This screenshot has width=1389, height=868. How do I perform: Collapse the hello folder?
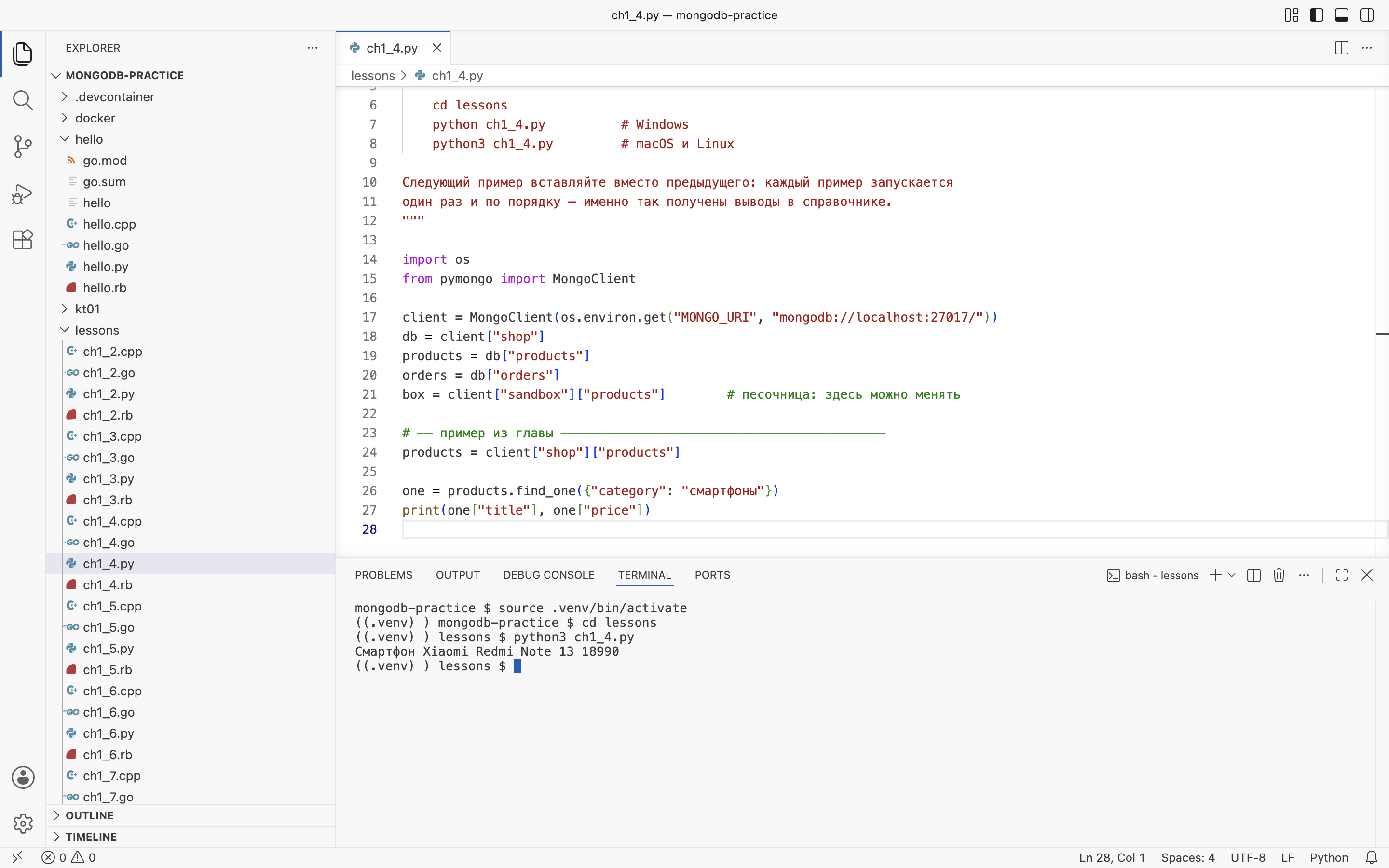pyautogui.click(x=191, y=139)
